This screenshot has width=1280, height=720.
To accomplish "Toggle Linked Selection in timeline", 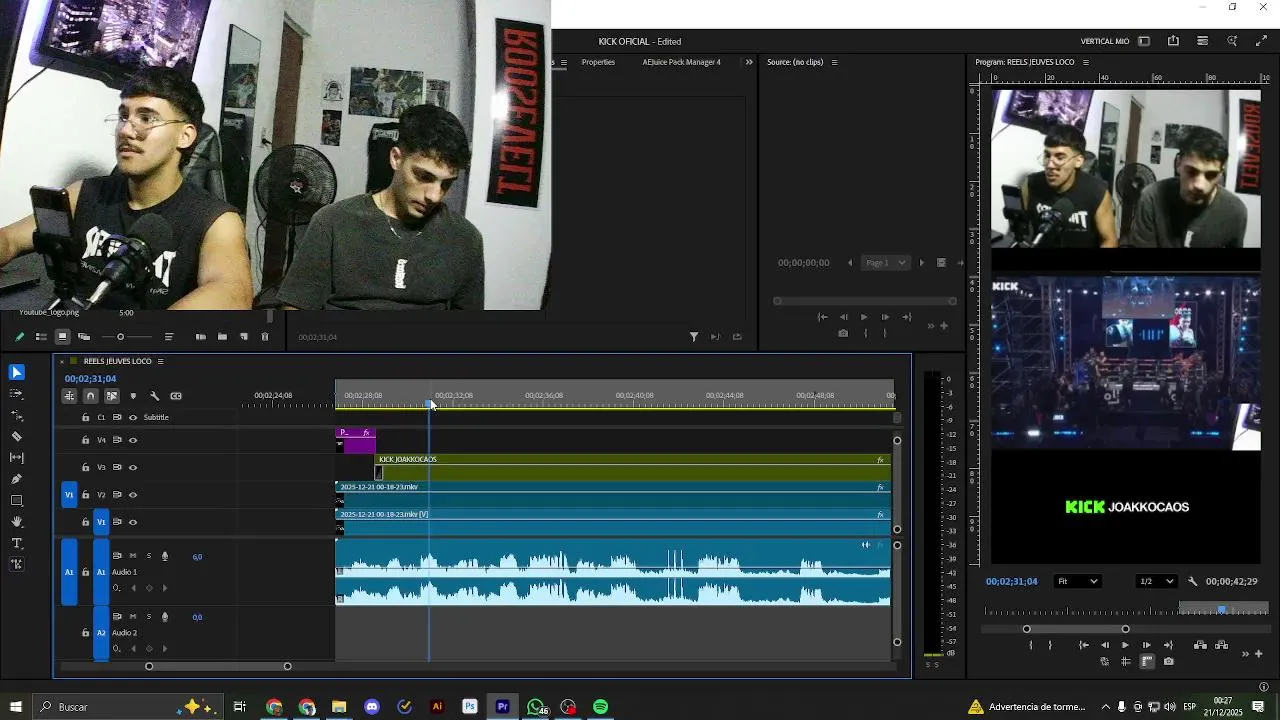I will pos(112,396).
